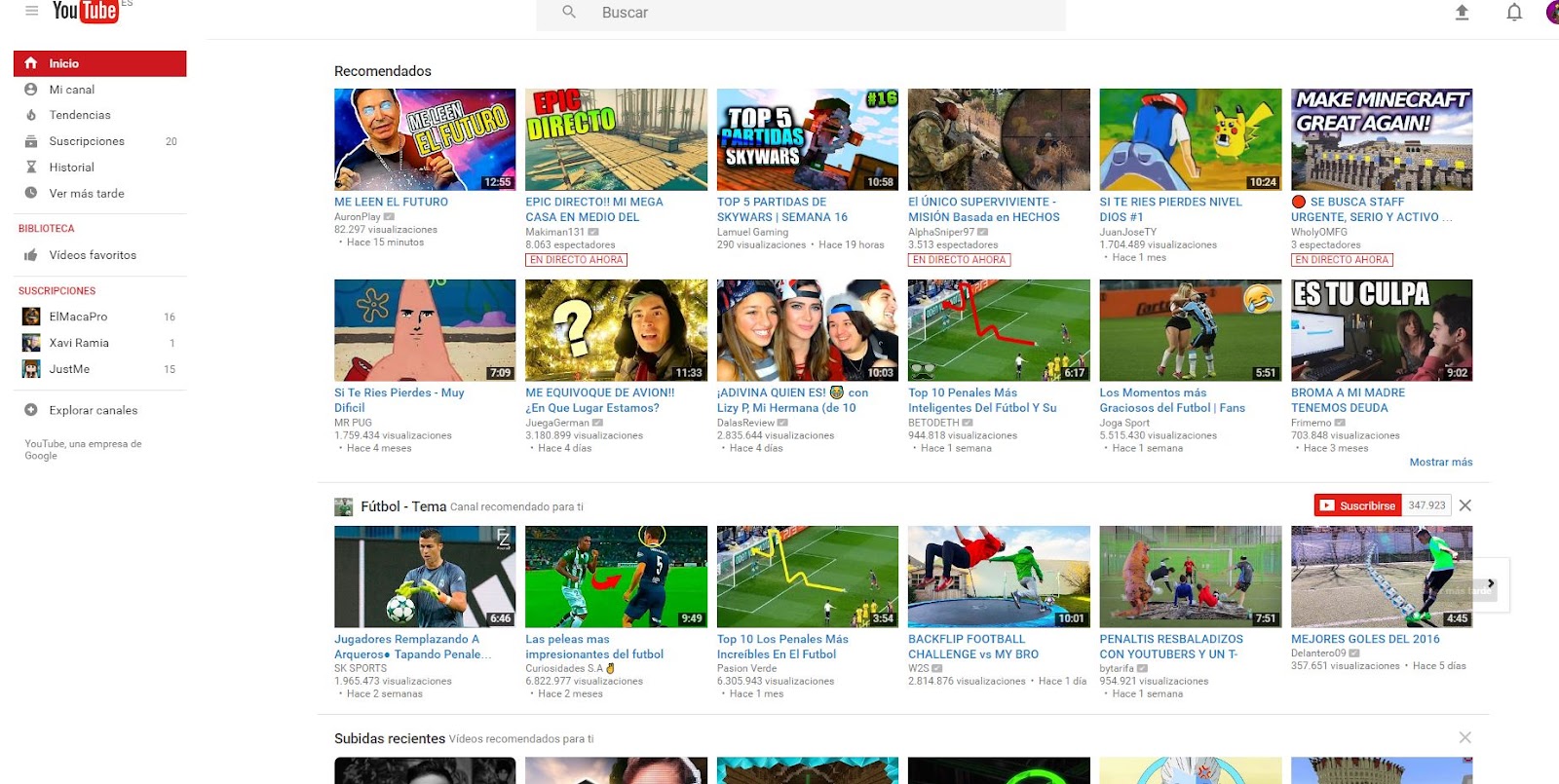Open Los Momentos más Graciosos title
Screen dimensions: 1559x784
pos(1173,400)
